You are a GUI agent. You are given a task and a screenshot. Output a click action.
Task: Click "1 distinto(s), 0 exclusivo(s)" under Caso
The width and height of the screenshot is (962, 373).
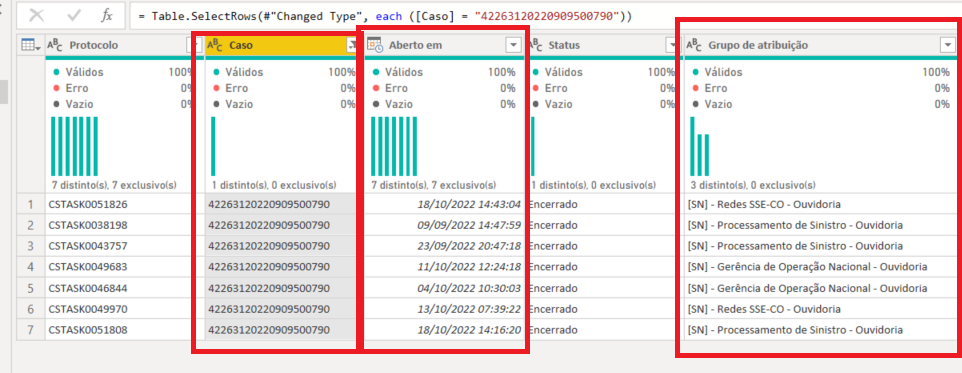click(273, 185)
